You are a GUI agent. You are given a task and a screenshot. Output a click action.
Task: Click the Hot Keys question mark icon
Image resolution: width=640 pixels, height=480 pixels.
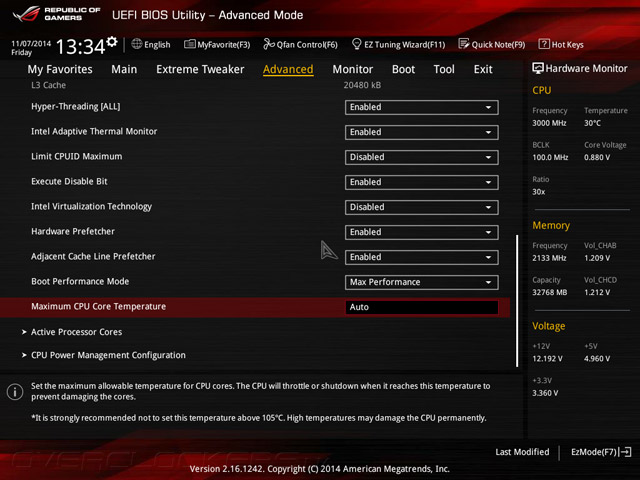(544, 44)
